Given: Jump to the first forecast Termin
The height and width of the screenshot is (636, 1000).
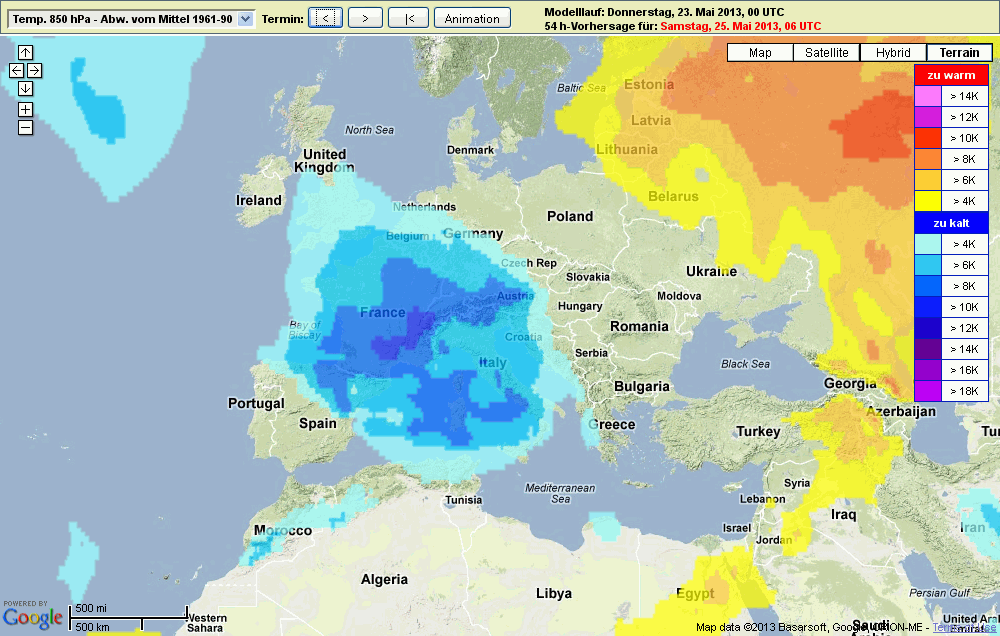Looking at the screenshot, I should (x=409, y=18).
